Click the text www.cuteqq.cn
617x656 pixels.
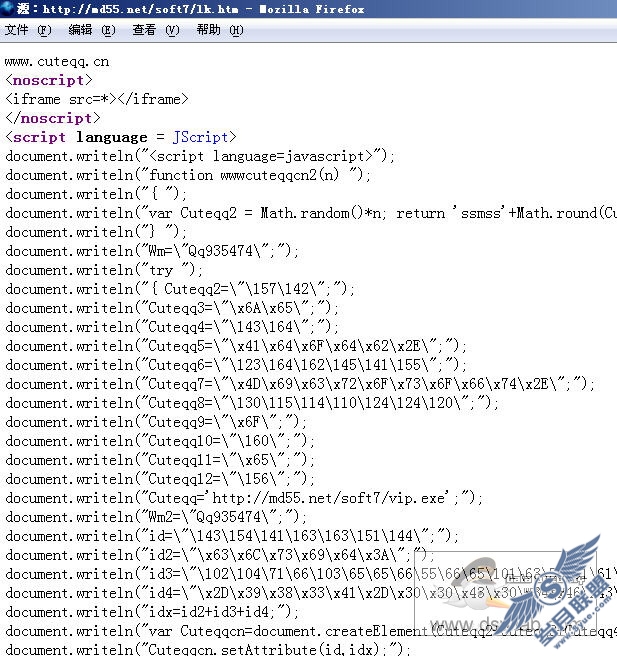pyautogui.click(x=57, y=62)
